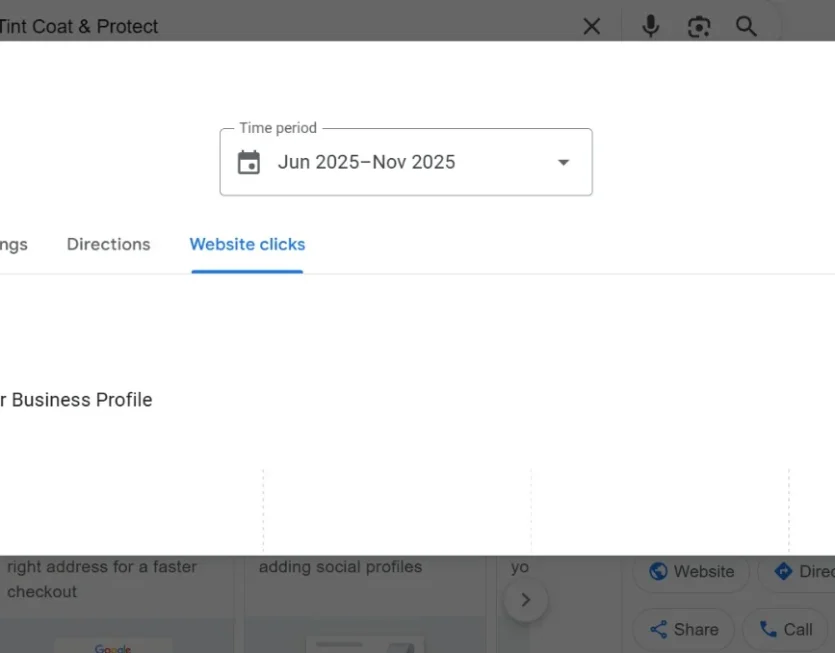This screenshot has width=835, height=653.
Task: Click the magnifying glass search icon
Action: point(746,26)
